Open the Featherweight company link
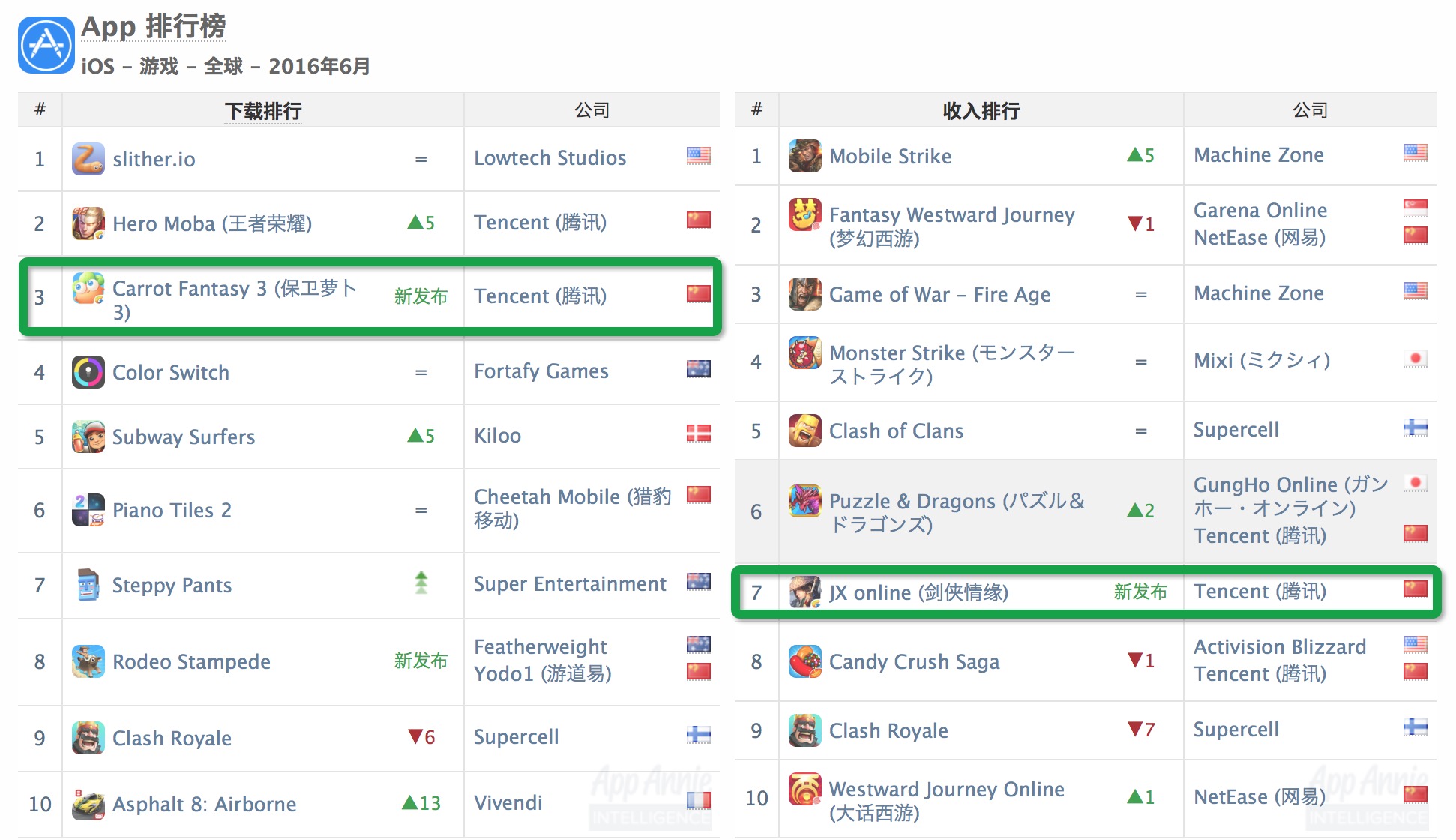Image resolution: width=1456 pixels, height=840 pixels. pos(541,646)
